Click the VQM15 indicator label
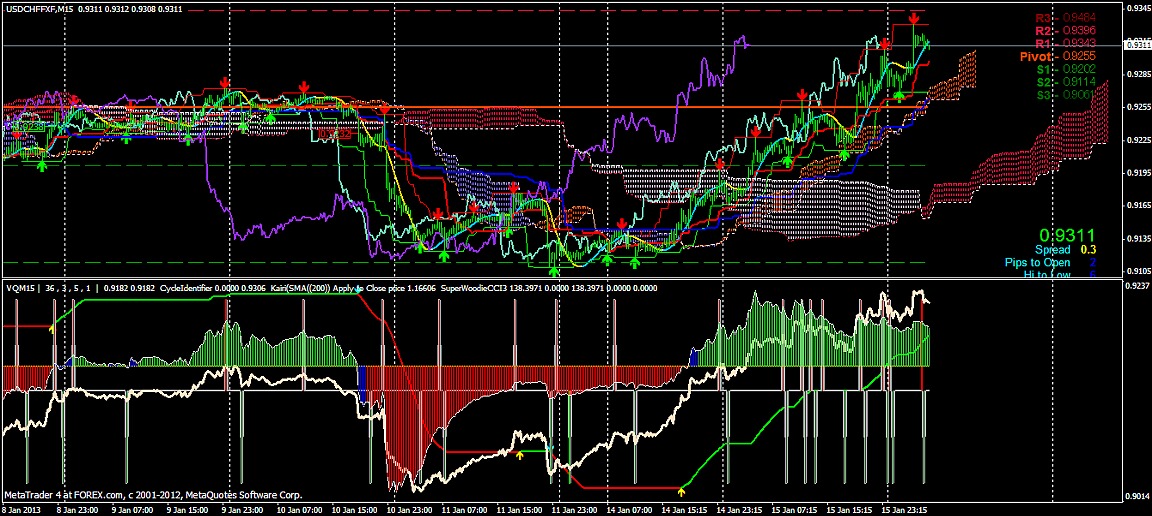 [19, 288]
